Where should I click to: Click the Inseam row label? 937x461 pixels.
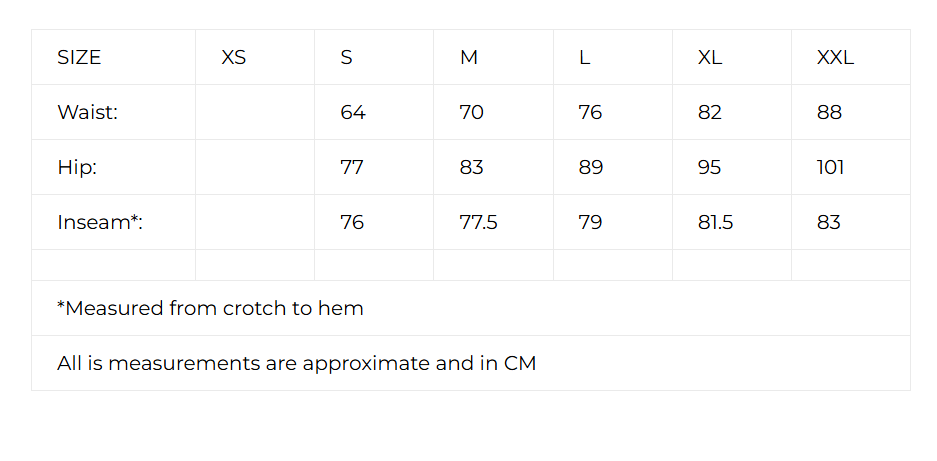(x=100, y=222)
